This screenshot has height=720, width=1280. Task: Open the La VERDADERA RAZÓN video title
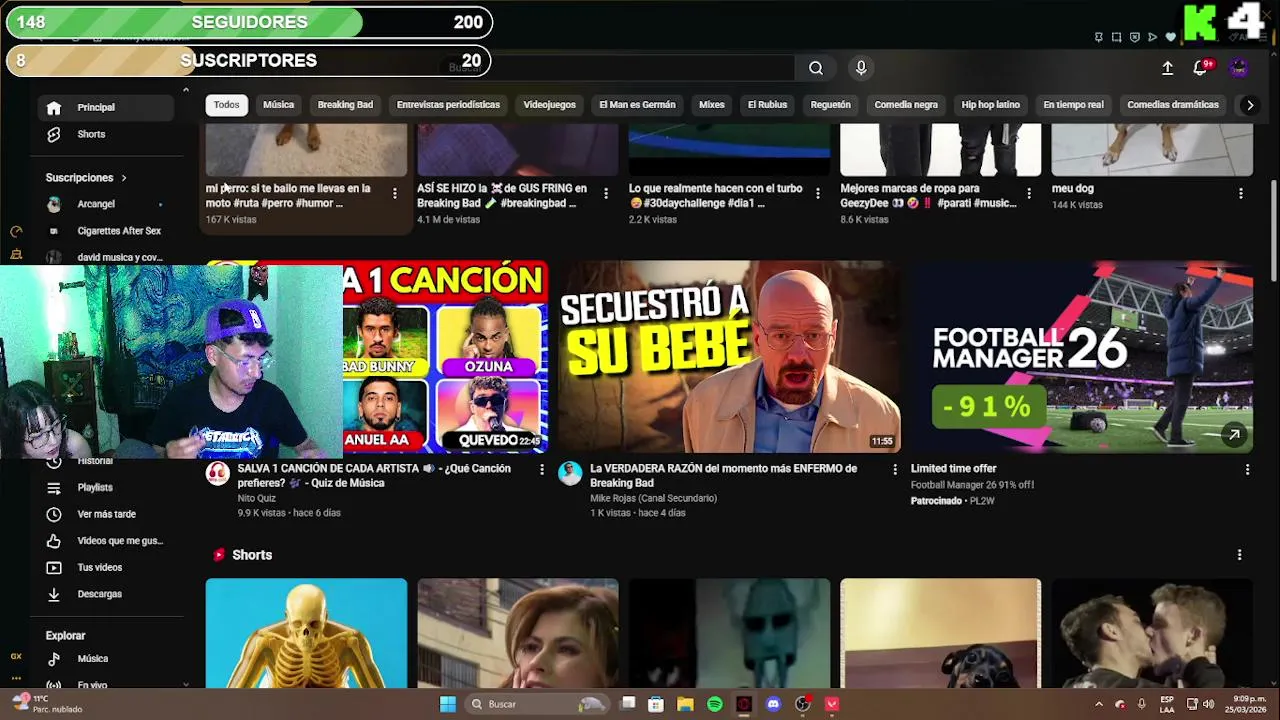click(x=723, y=476)
